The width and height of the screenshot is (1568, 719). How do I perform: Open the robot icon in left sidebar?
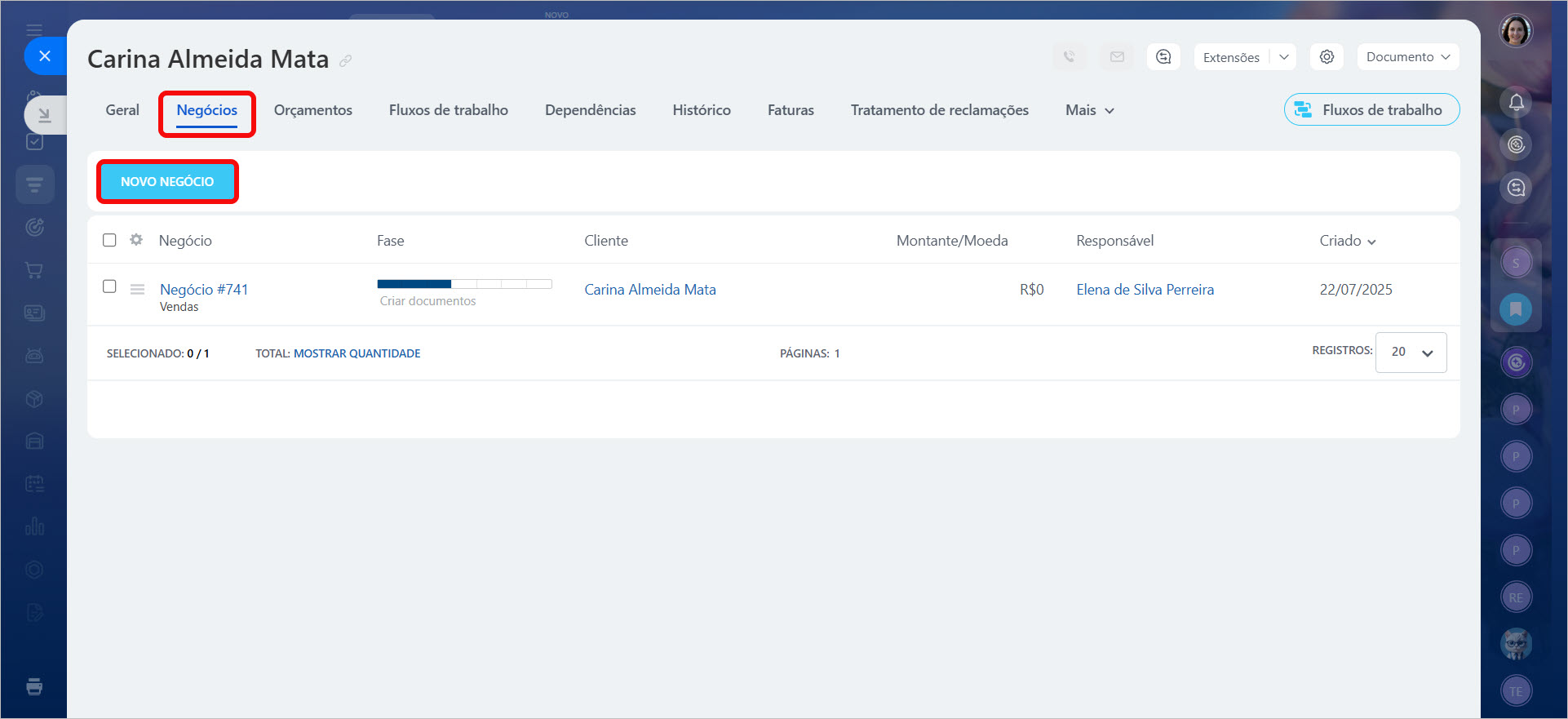point(34,356)
